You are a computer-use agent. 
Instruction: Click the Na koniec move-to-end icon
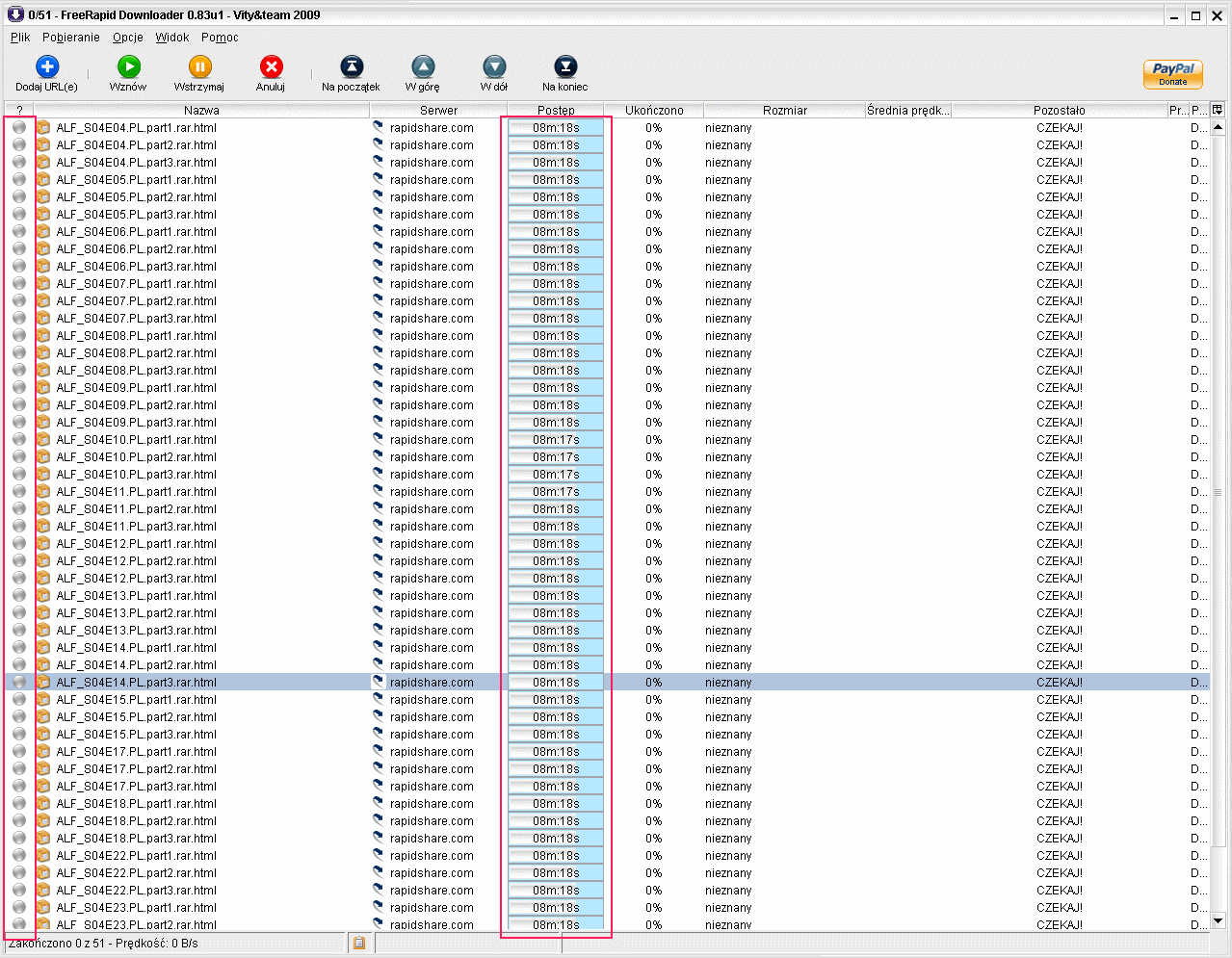point(565,66)
